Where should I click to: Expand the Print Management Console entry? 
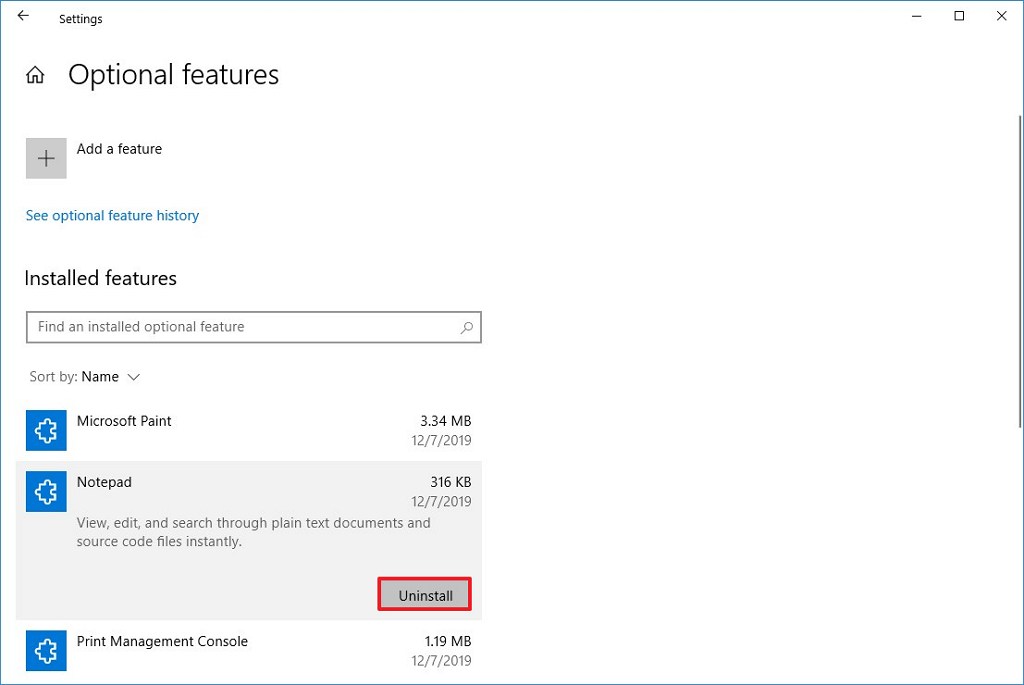(162, 641)
